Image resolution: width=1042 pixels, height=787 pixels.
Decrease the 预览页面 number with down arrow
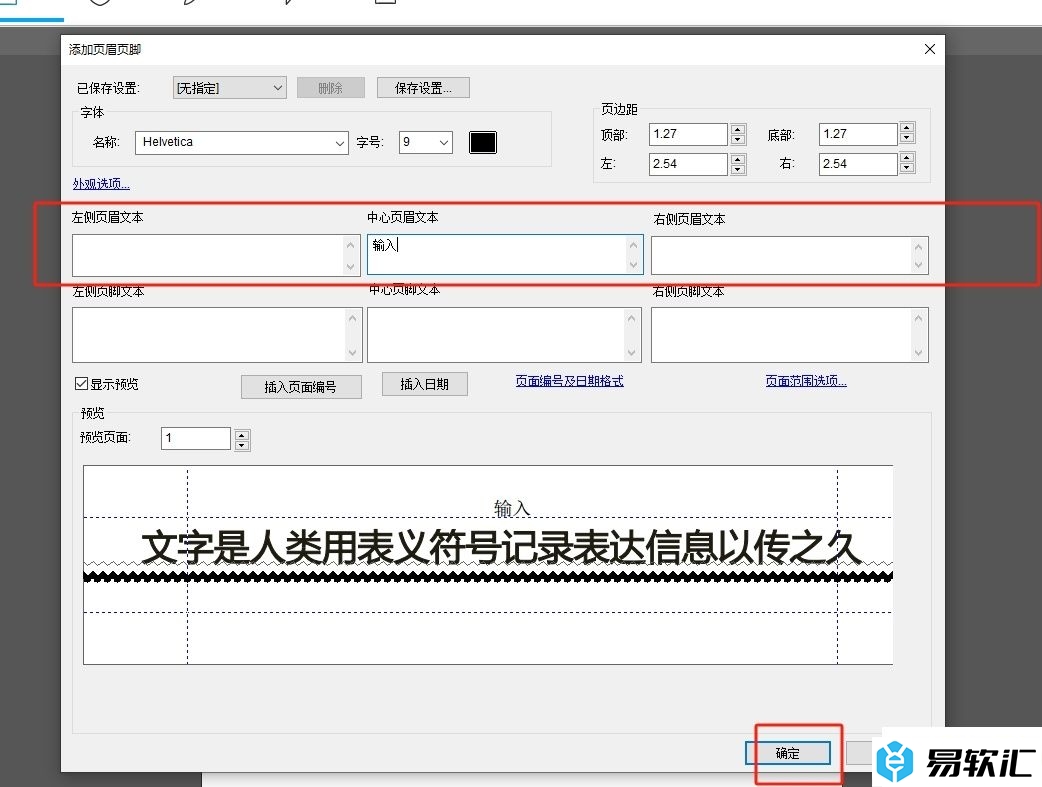(x=242, y=445)
